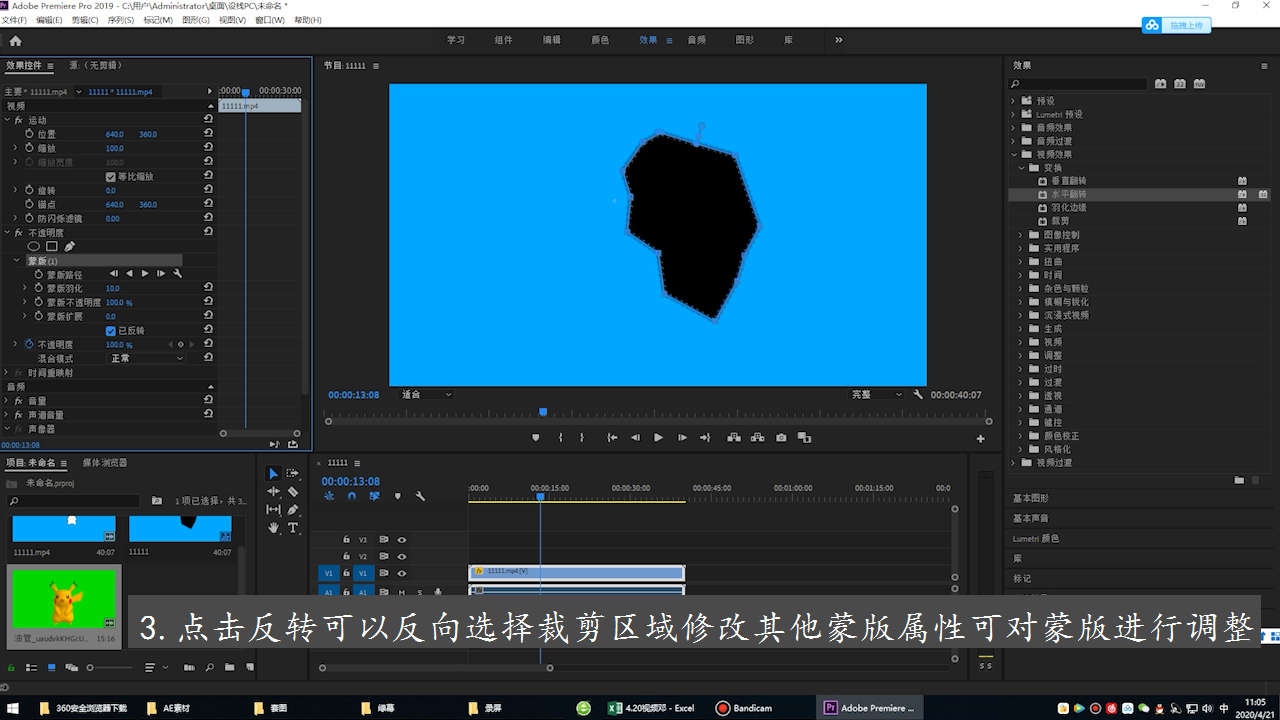Select the horizontal flip effect
Viewport: 1280px width, 720px height.
(x=1069, y=194)
